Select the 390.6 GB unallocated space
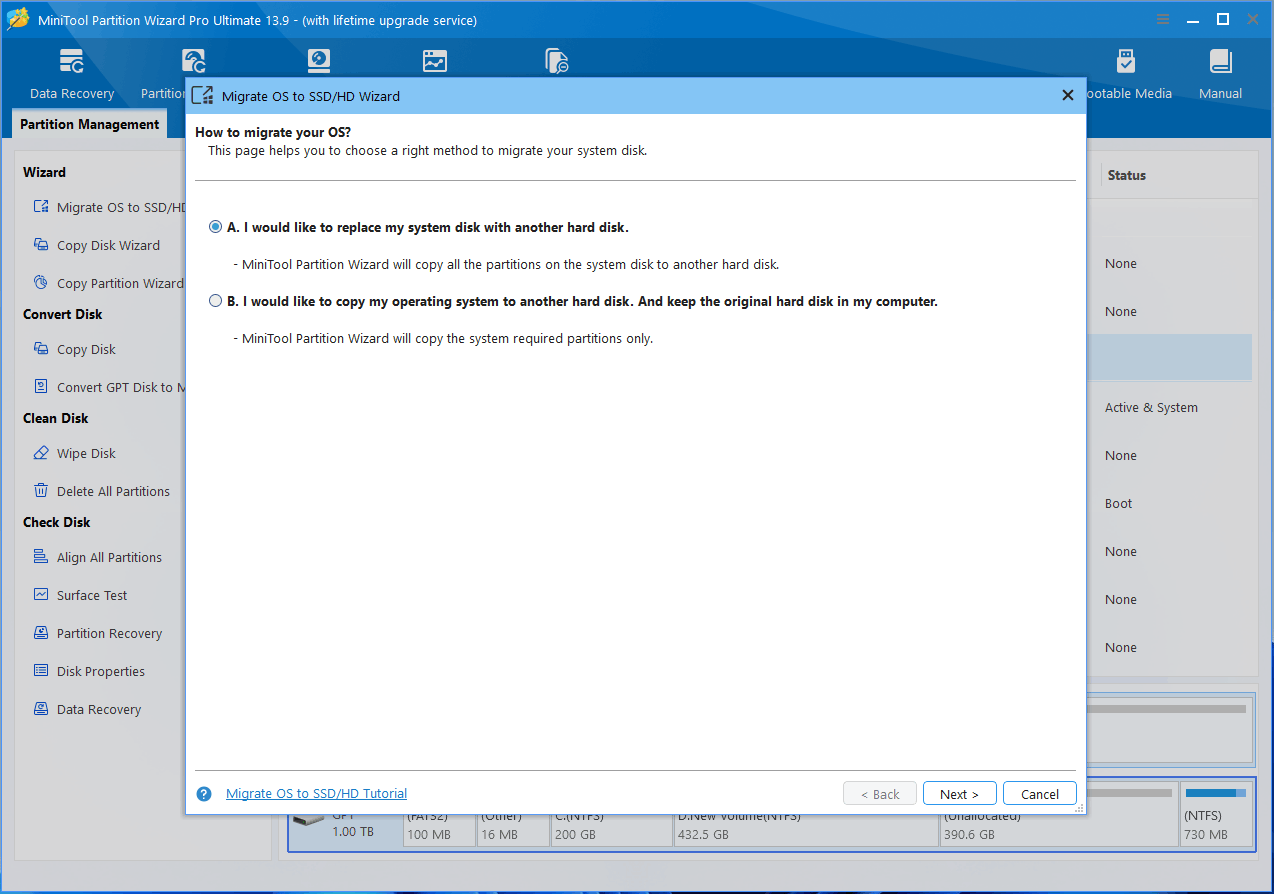Viewport: 1274px width, 894px height. pyautogui.click(x=1058, y=815)
